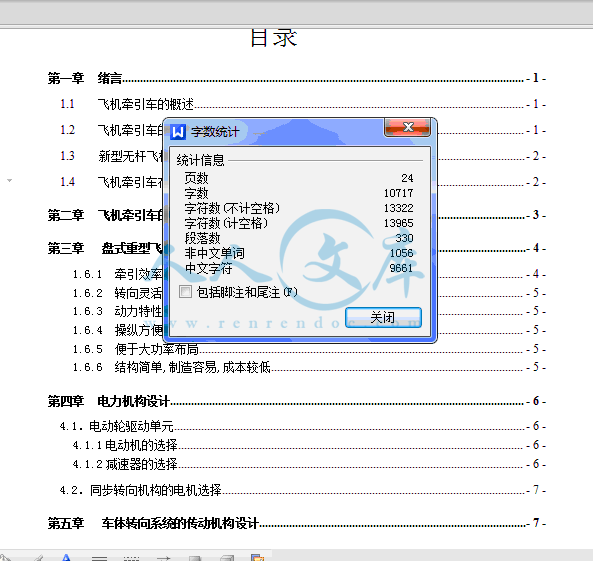Click the 1.6.4 操纵方便 contents line
Image resolution: width=593 pixels, height=561 pixels.
point(118,330)
